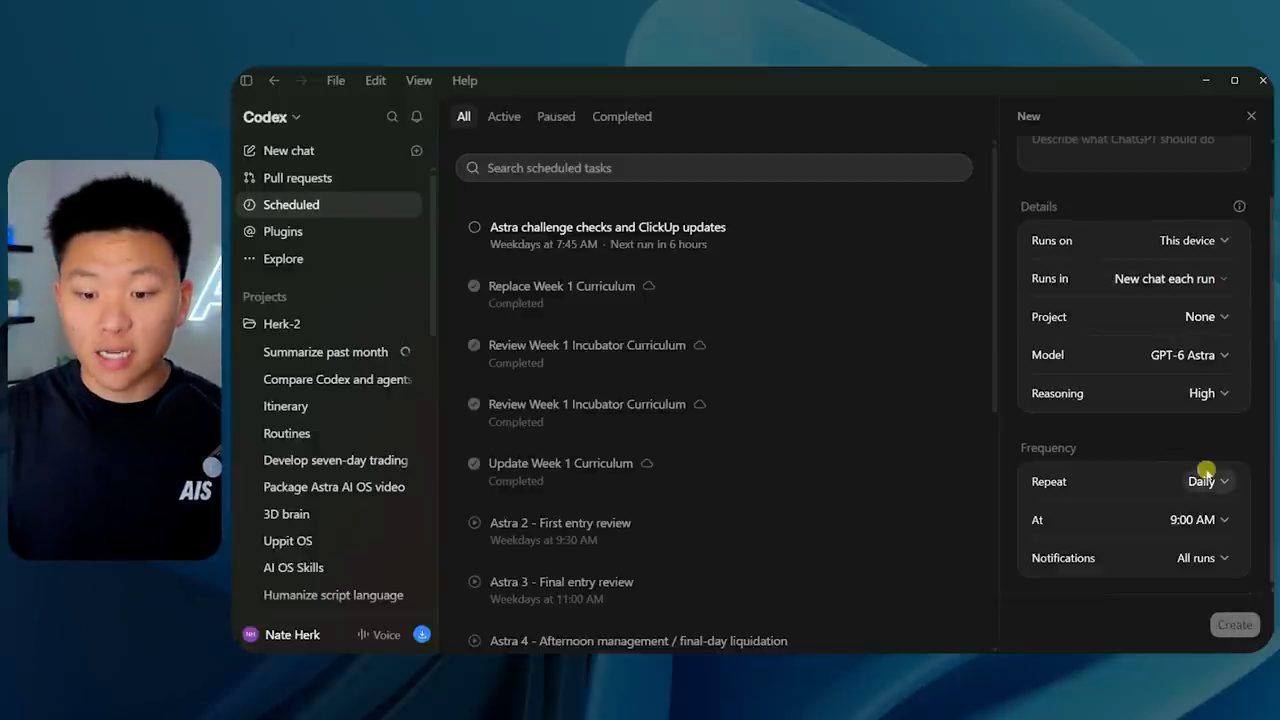Viewport: 1280px width, 720px height.
Task: Show the Completed tab
Action: (x=622, y=117)
